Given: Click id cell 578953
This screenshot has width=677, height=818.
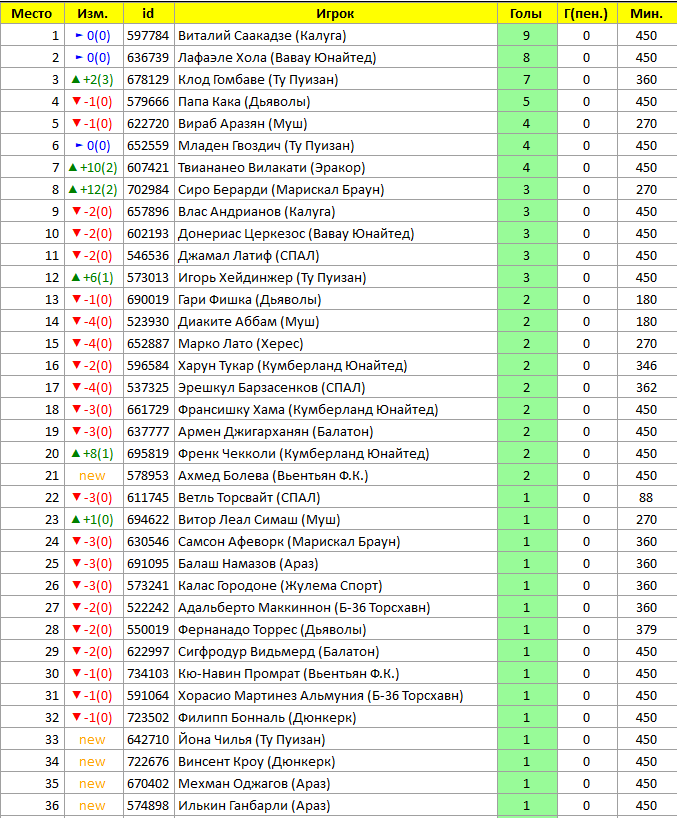Looking at the screenshot, I should coord(149,476).
